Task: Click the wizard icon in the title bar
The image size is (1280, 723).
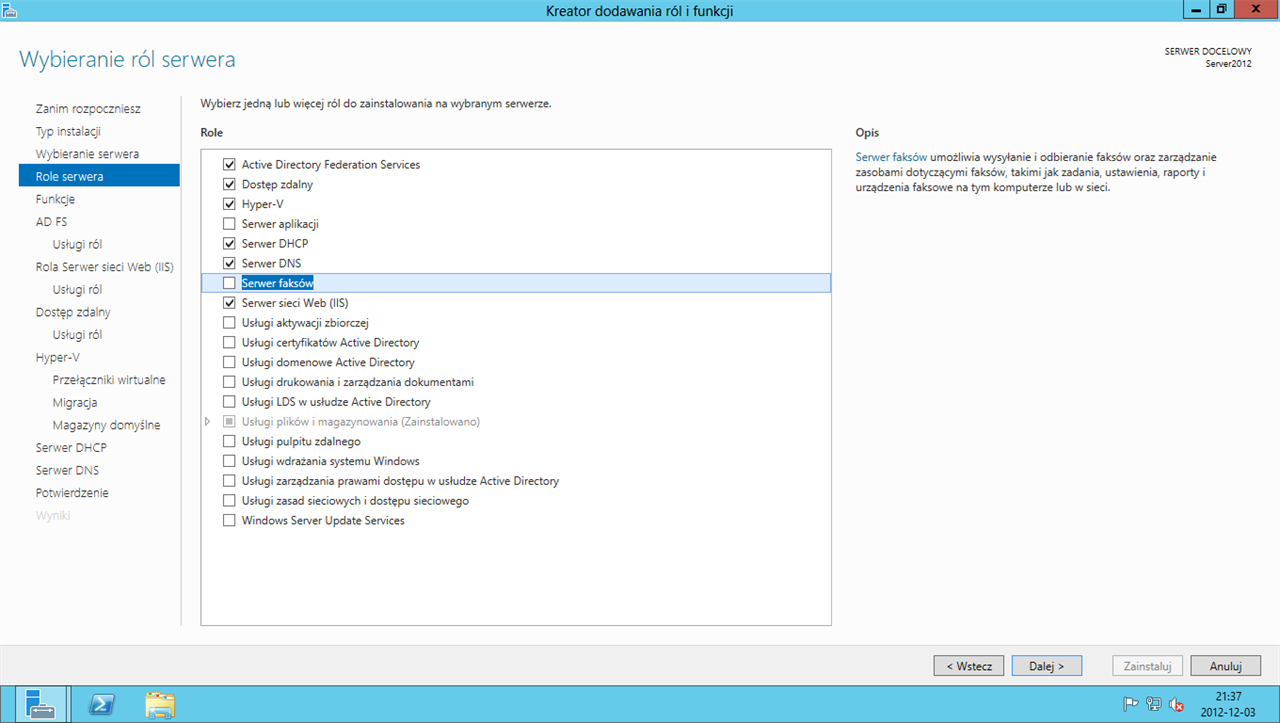Action: point(10,10)
